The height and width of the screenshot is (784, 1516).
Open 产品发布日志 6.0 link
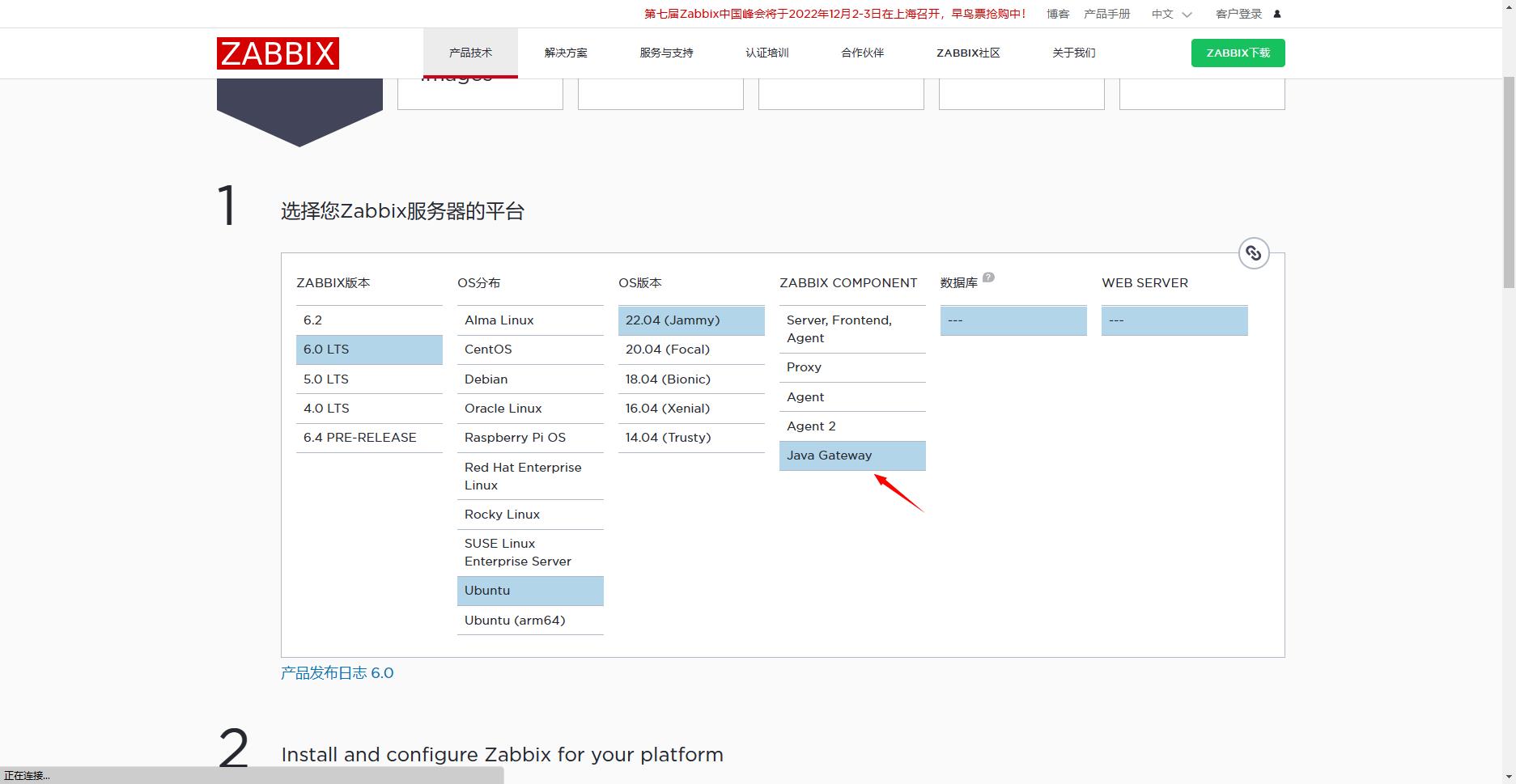coord(337,673)
